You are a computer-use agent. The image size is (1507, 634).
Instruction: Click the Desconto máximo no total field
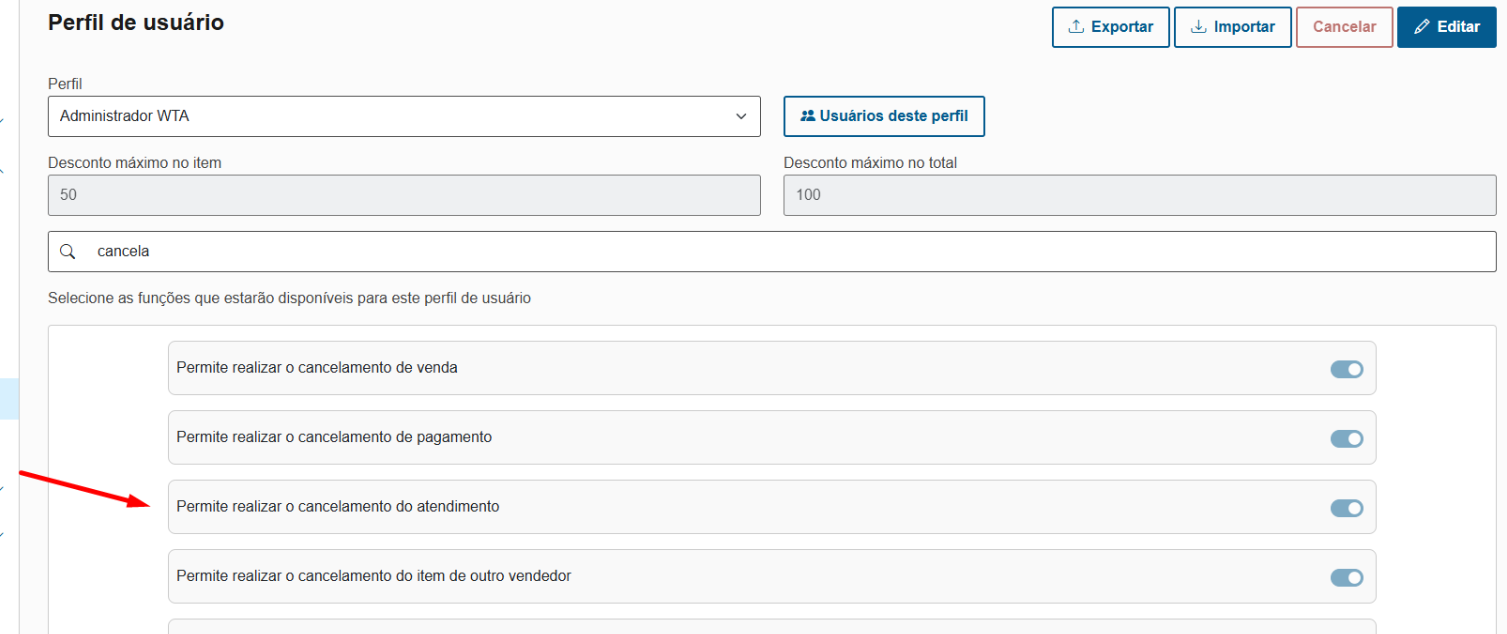(x=1139, y=195)
